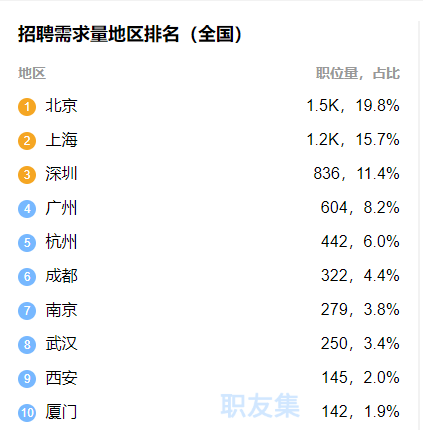Select the 上海 region entry
The image size is (423, 430).
[x=62, y=140]
